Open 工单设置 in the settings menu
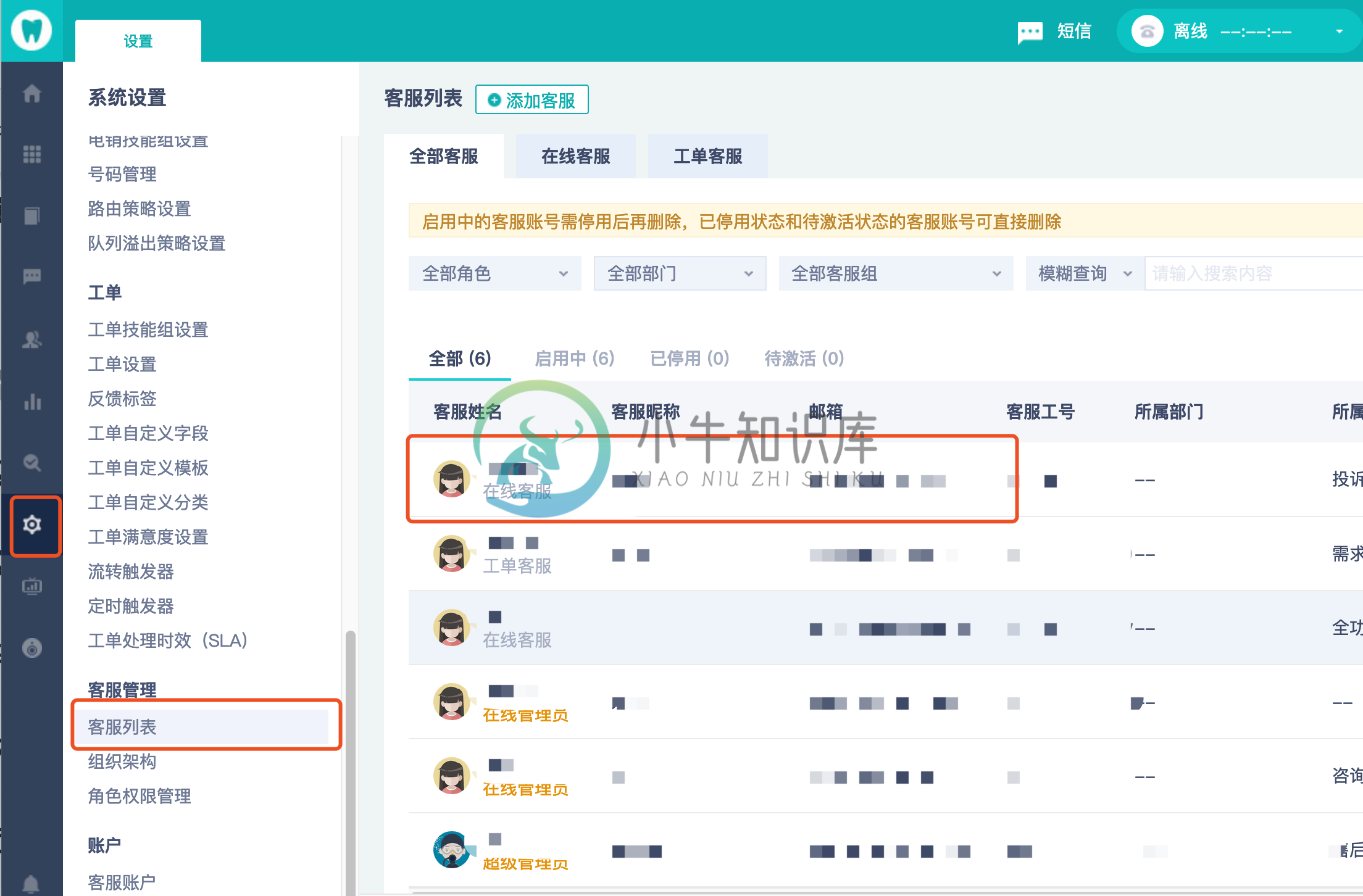 point(122,364)
